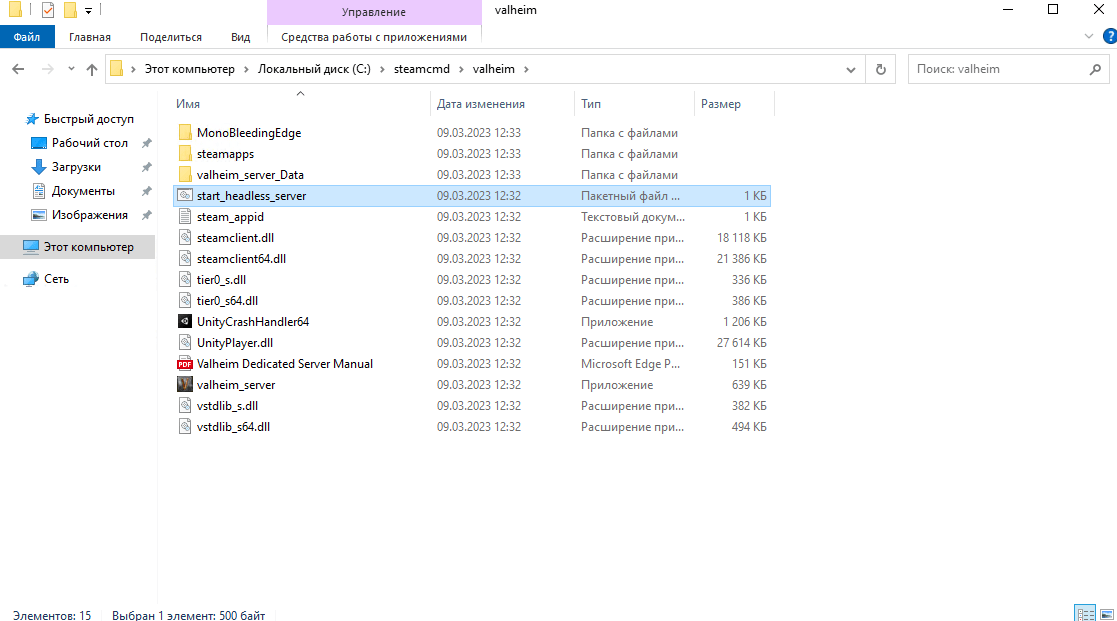This screenshot has height=621, width=1117.
Task: Navigate back using the Back arrow
Action: pos(18,70)
